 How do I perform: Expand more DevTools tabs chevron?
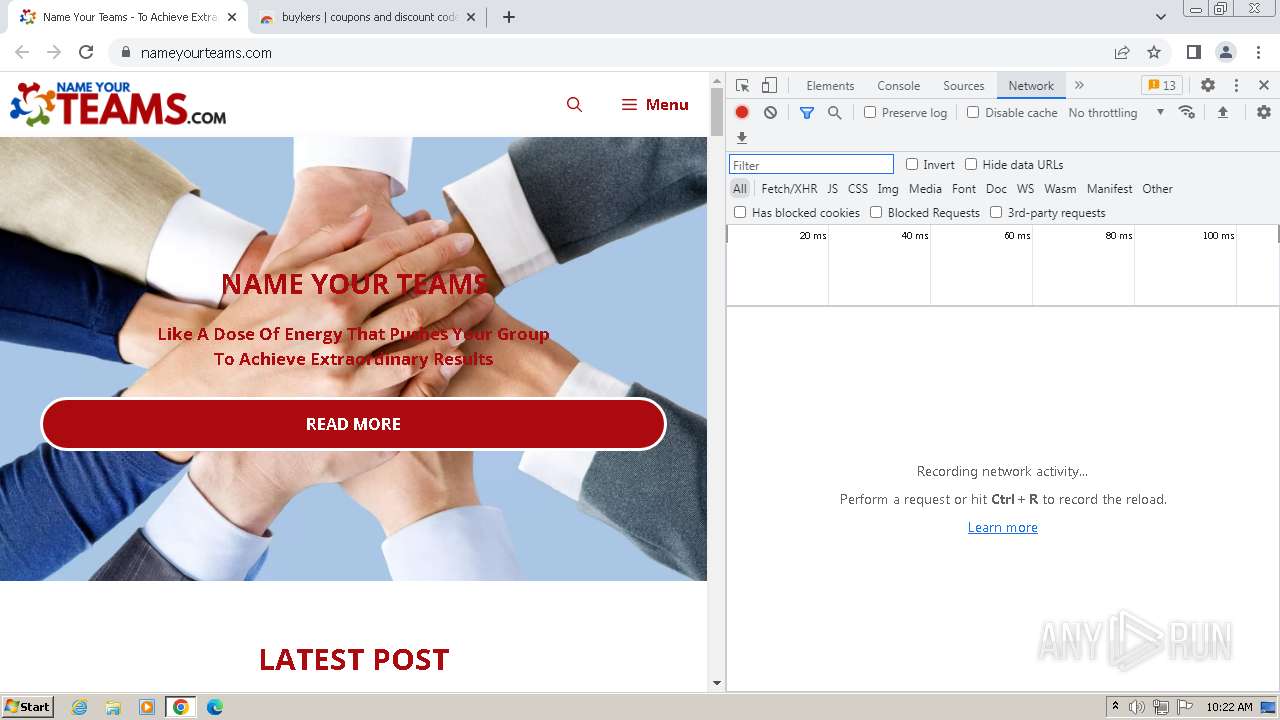[1079, 85]
